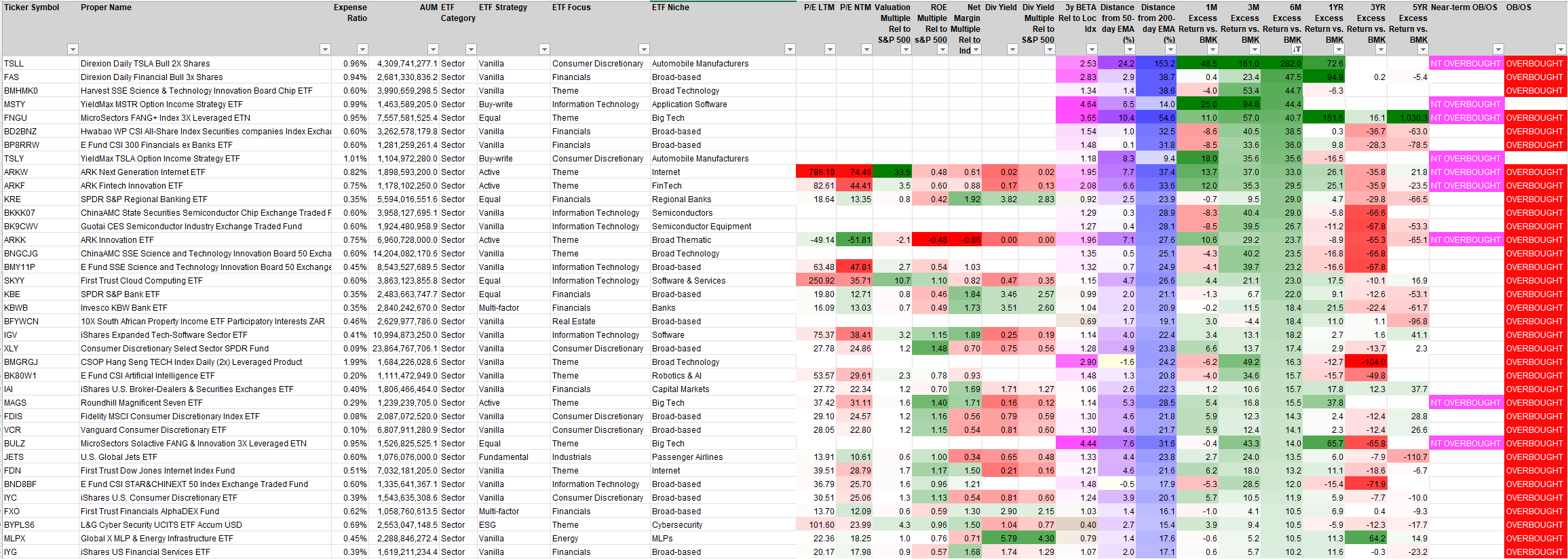Click the 'Vanguard Consumer Discretionary ETF' cell
This screenshot has width=1568, height=559.
(x=206, y=430)
